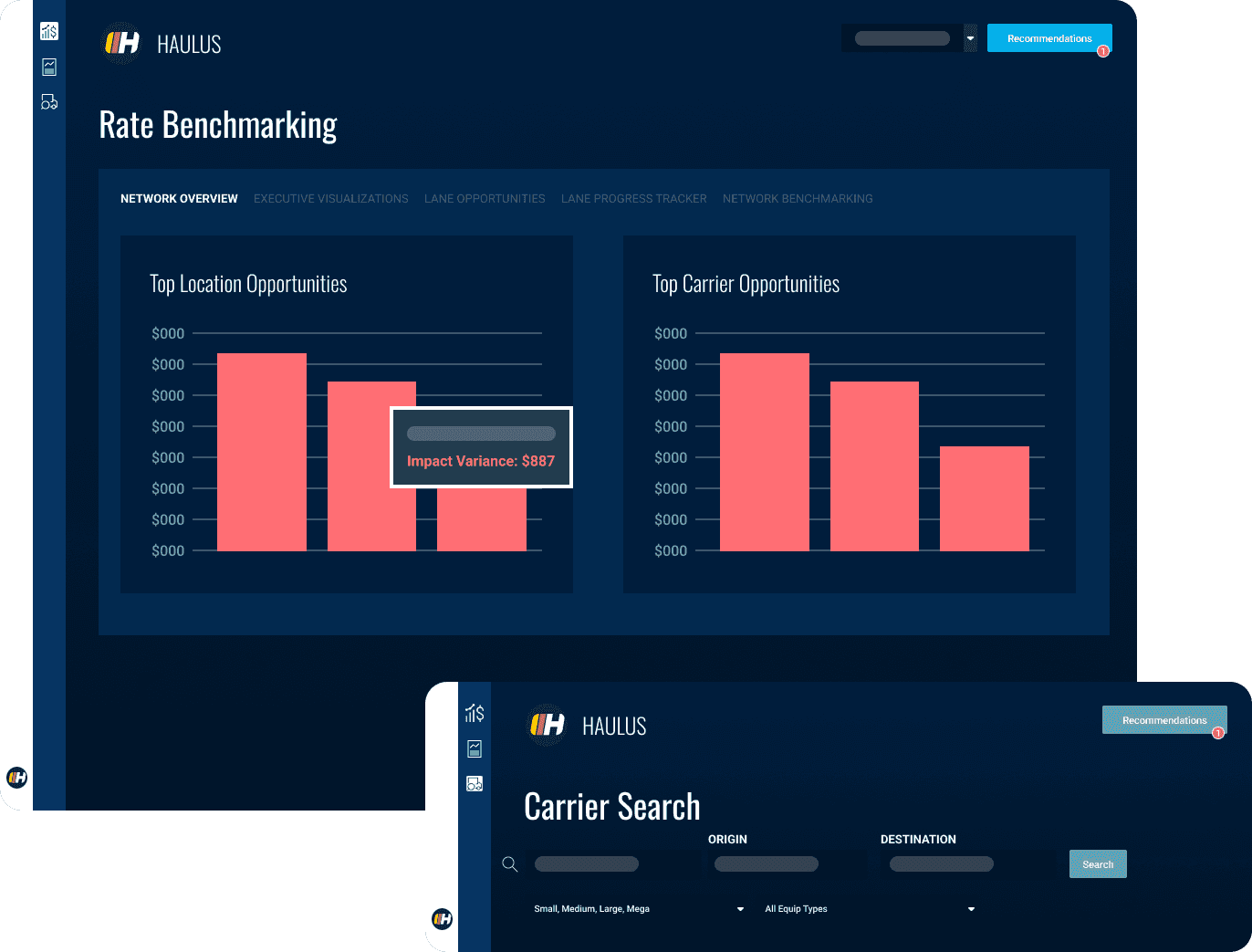Open chart report icon in Carrier Search sidebar
The image size is (1252, 952).
[x=475, y=748]
